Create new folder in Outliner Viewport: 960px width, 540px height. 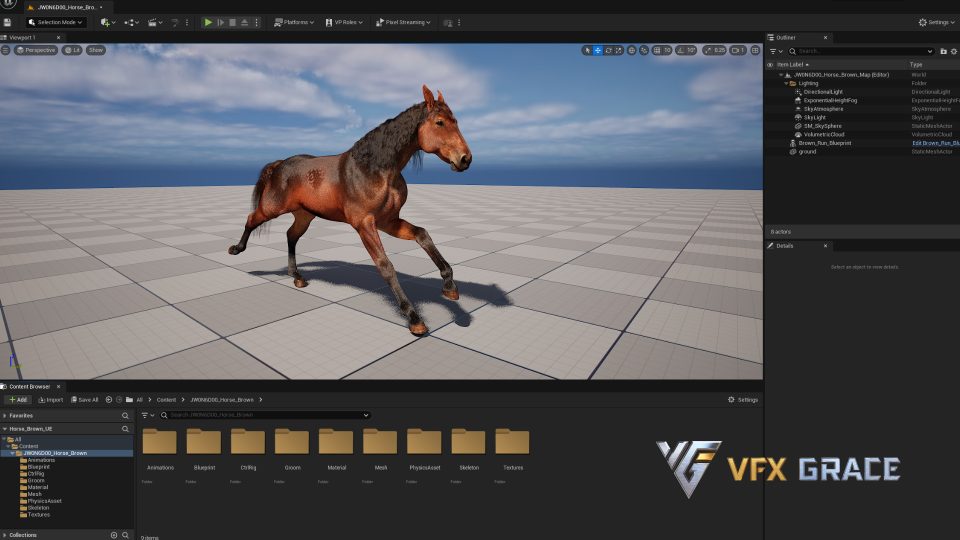[x=943, y=51]
